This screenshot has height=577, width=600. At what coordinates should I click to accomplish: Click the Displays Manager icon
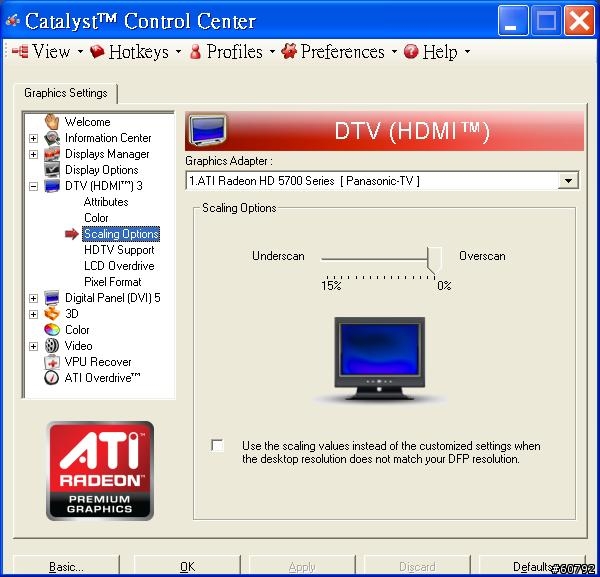(x=52, y=154)
